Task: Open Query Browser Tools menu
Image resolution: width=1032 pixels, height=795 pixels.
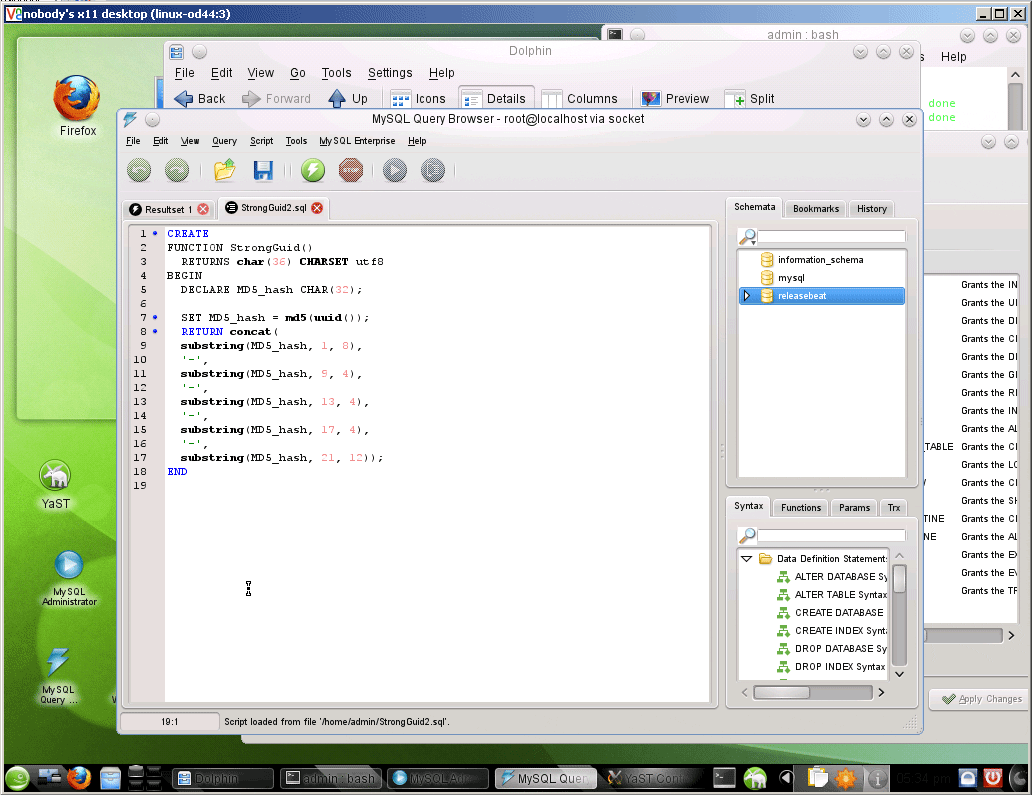Action: point(296,141)
